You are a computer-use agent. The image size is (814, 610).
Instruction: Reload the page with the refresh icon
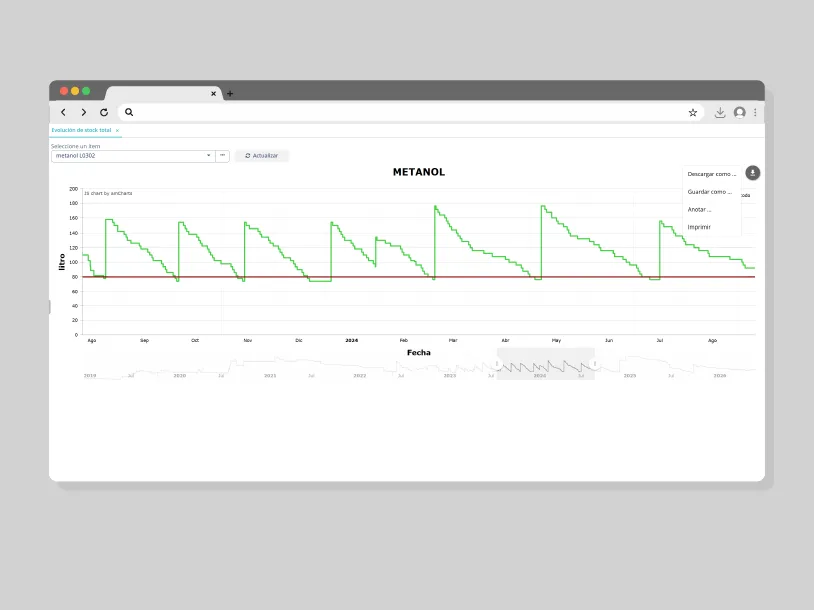click(104, 112)
